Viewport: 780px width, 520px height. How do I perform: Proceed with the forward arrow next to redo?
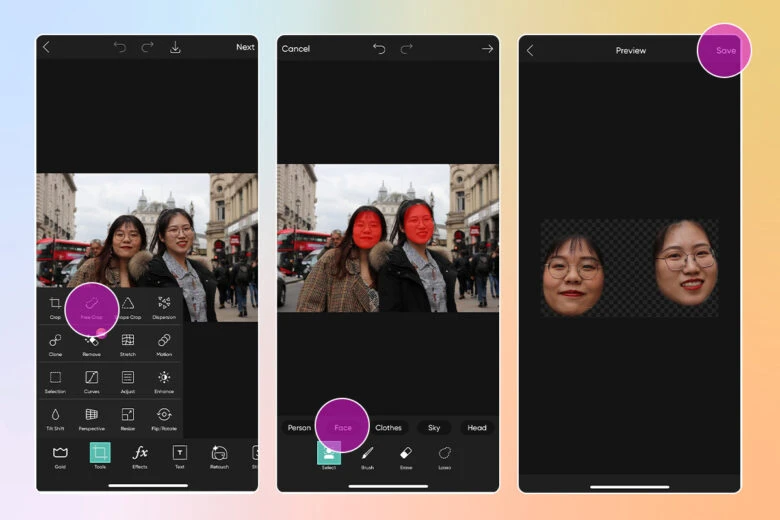click(x=487, y=48)
